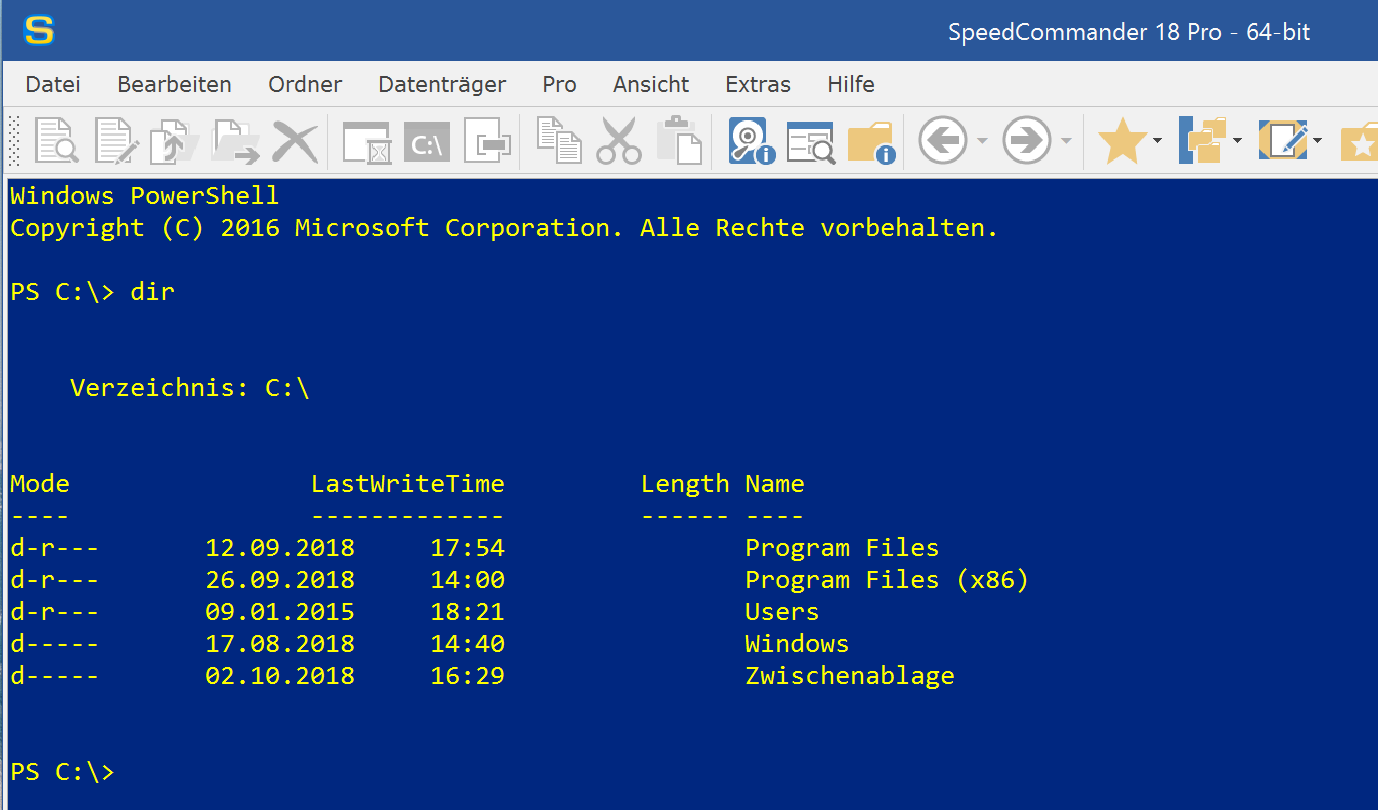Click the Paste clipboard icon
Viewport: 1378px width, 810px height.
[x=679, y=140]
